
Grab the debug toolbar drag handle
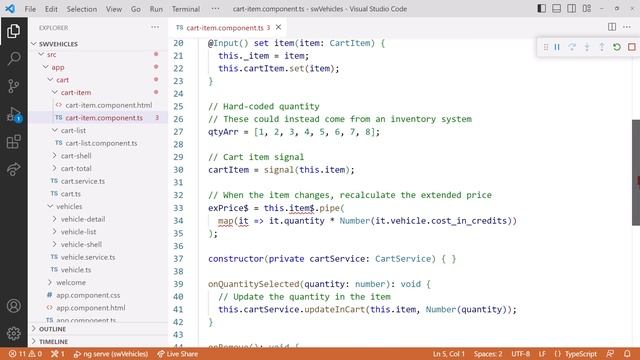click(x=546, y=47)
